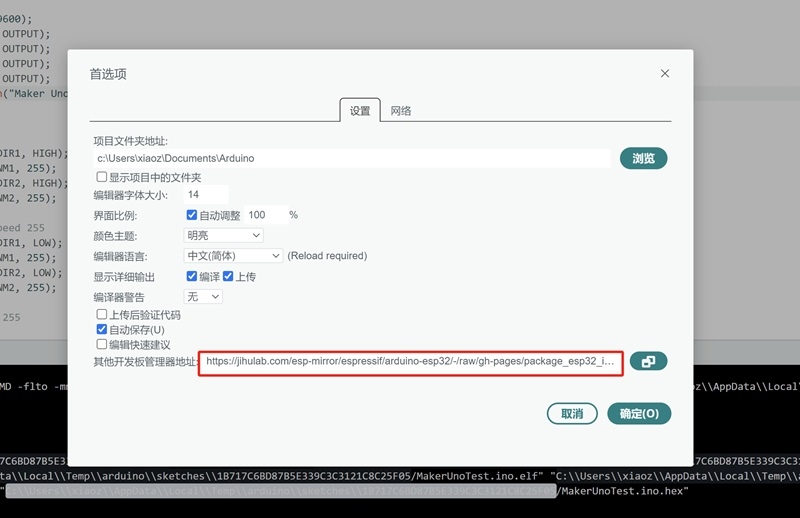Uncheck 上传 verbose output checkbox
Viewport: 800px width, 518px height.
(x=228, y=276)
